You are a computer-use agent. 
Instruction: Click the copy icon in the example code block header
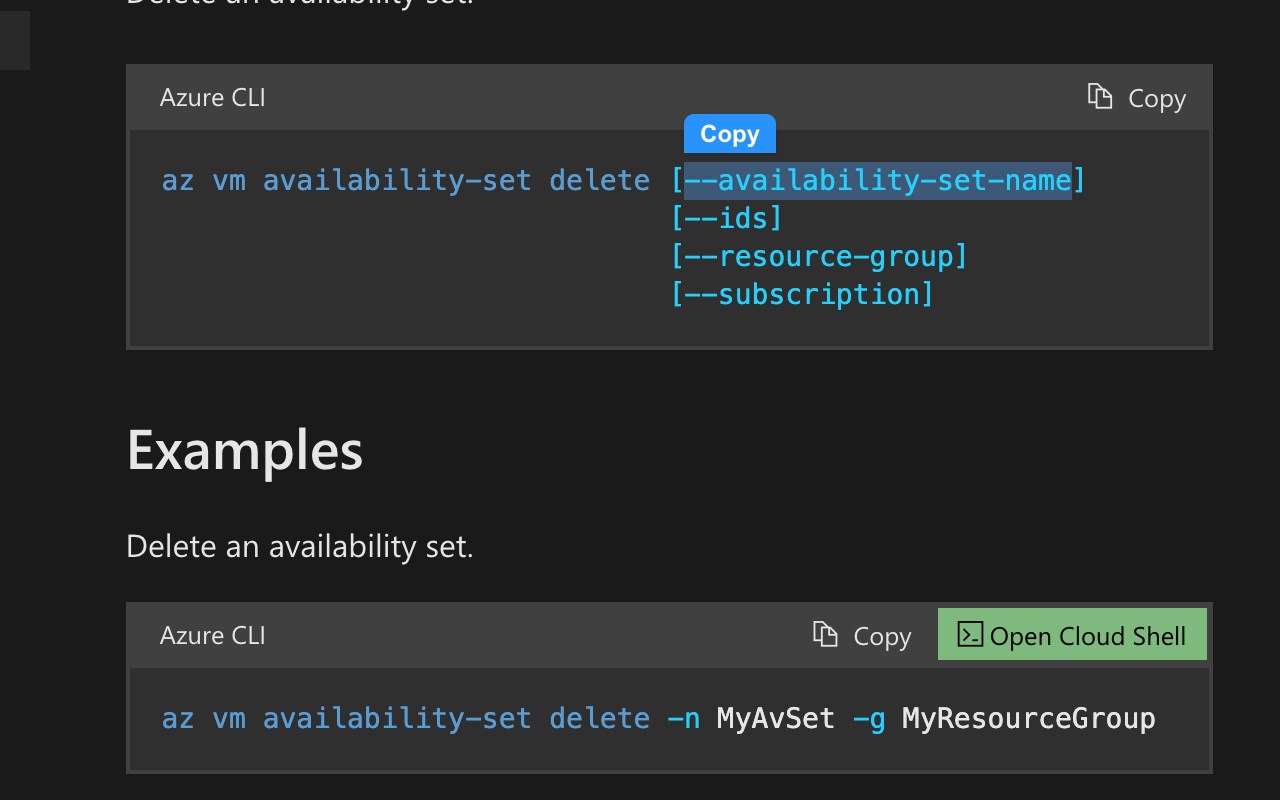825,635
